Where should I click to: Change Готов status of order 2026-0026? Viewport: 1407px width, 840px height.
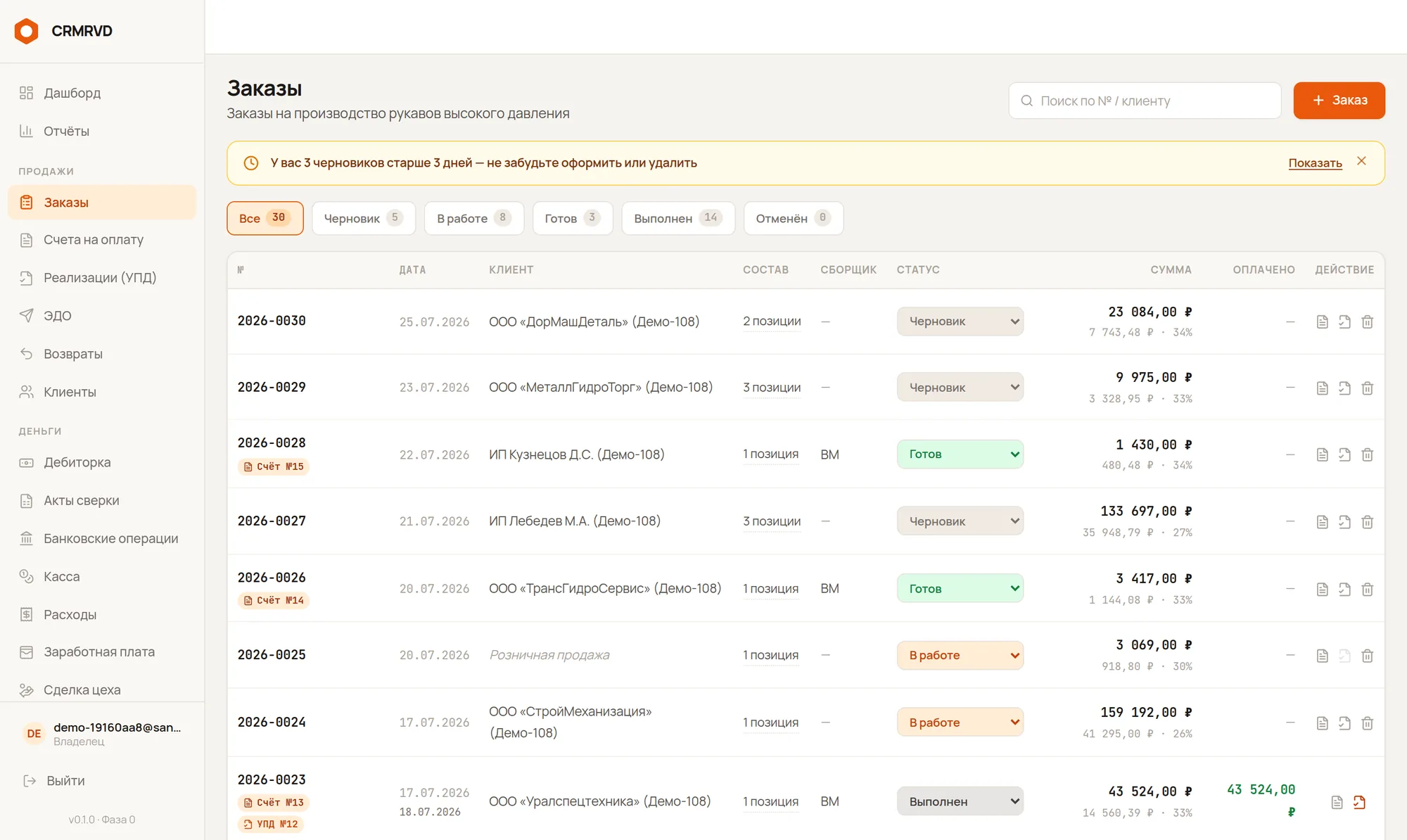click(960, 589)
